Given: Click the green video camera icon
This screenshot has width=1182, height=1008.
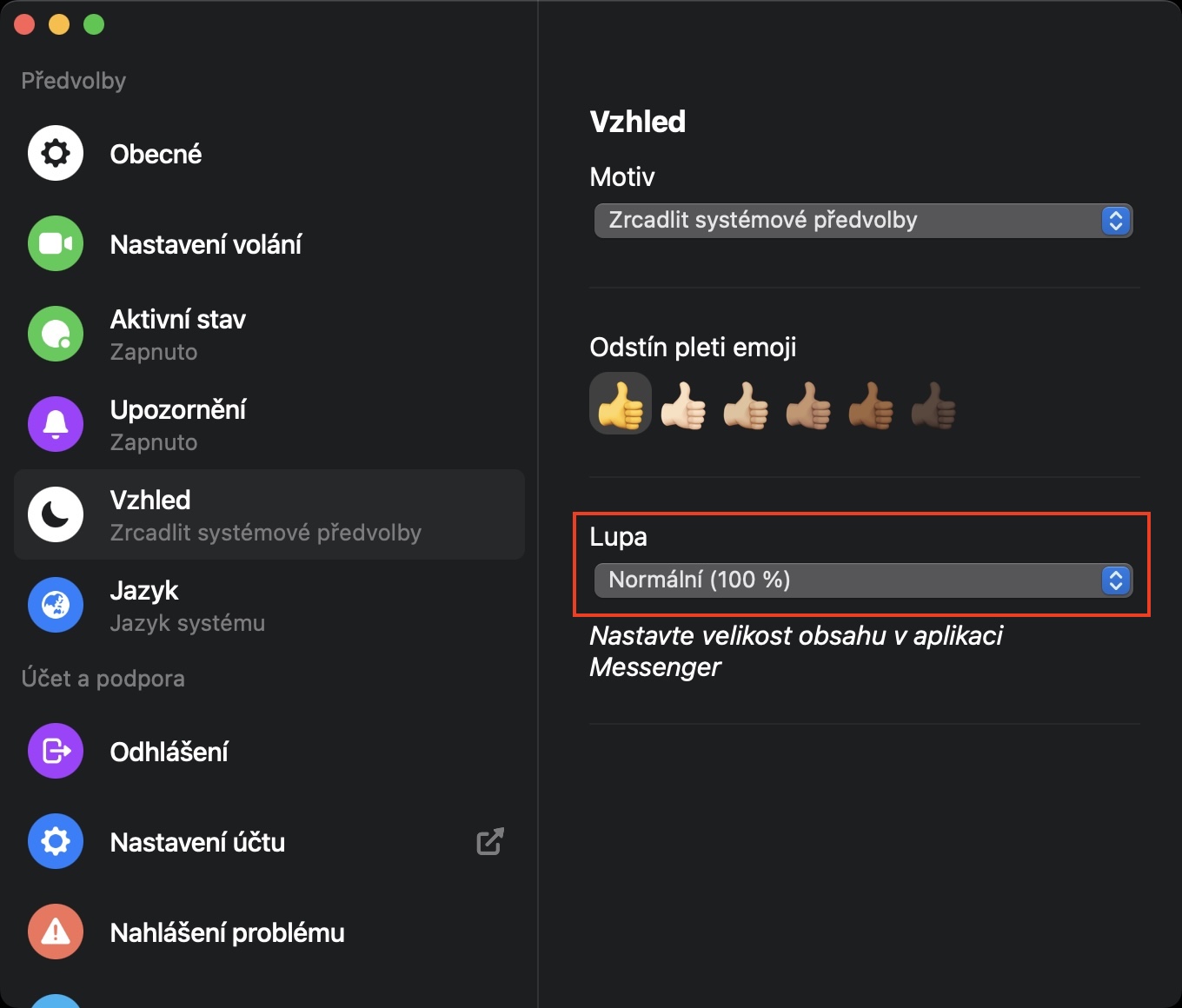Looking at the screenshot, I should (56, 244).
